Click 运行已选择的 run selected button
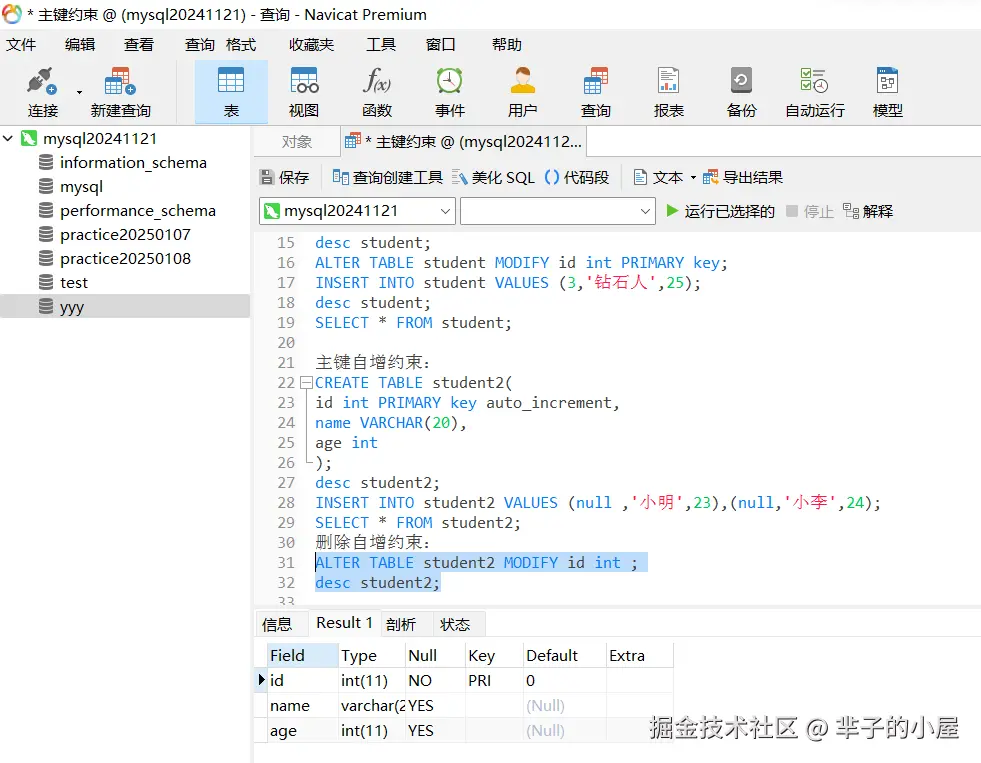 [x=720, y=211]
